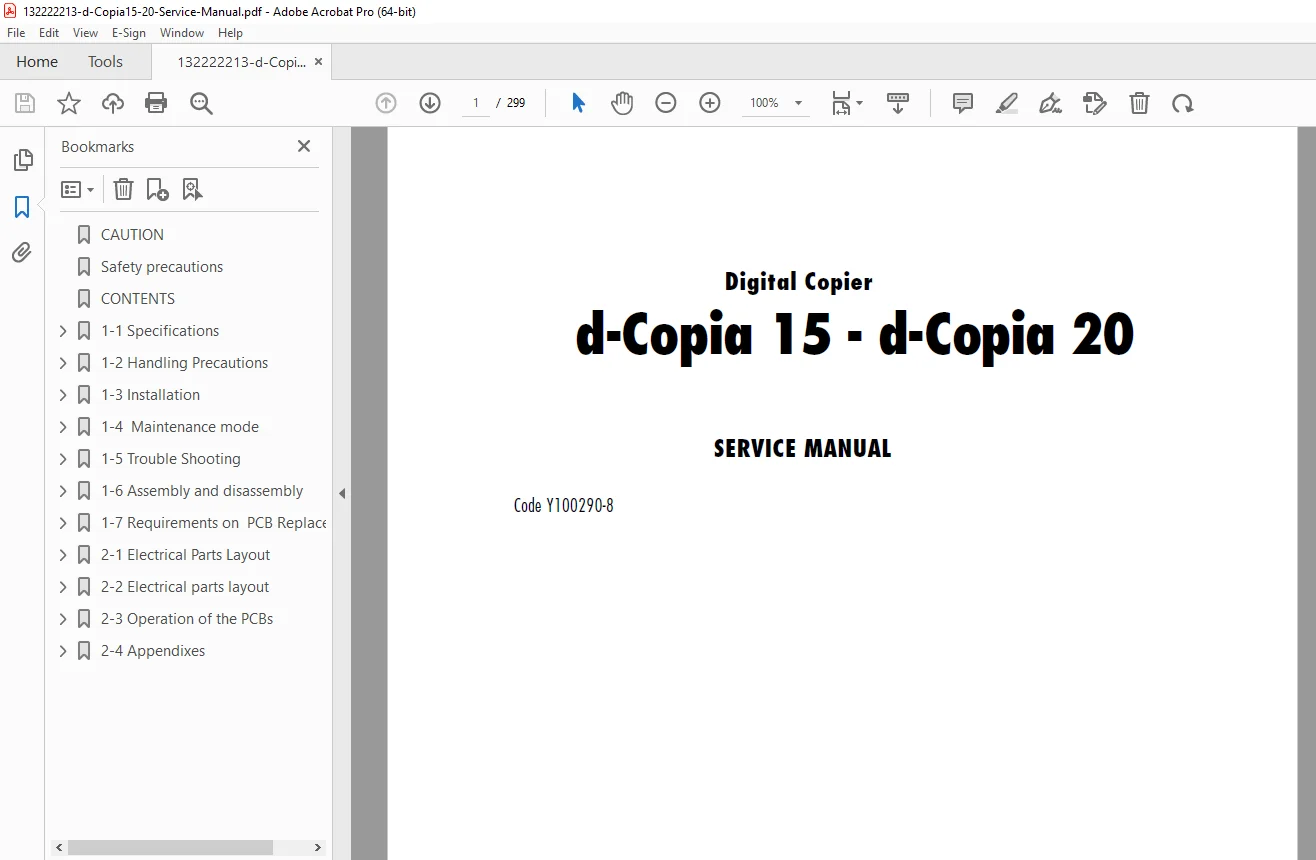This screenshot has width=1316, height=860.
Task: Expand the 2-3 Operation of the PCBs bookmark
Action: point(63,619)
